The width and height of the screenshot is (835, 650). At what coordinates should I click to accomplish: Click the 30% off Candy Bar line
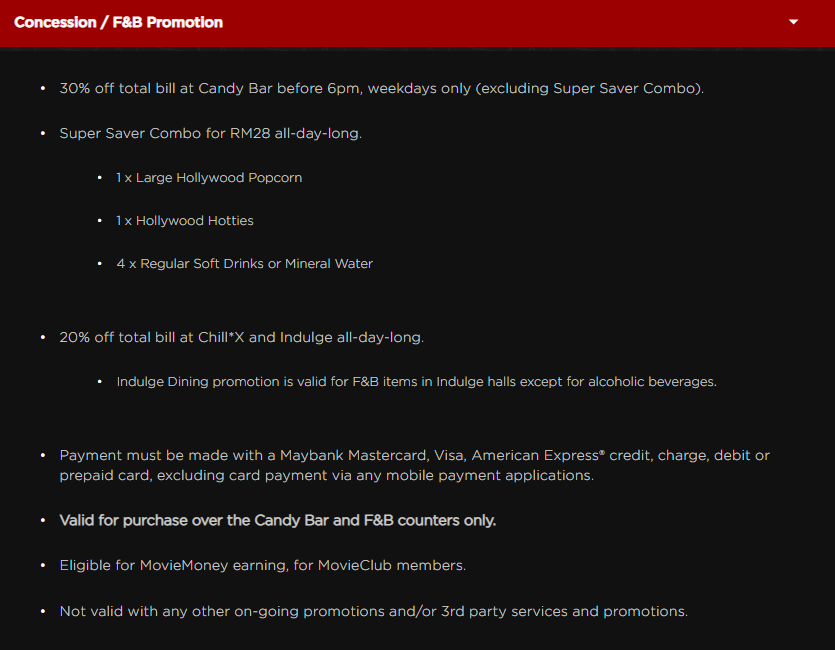(x=381, y=88)
